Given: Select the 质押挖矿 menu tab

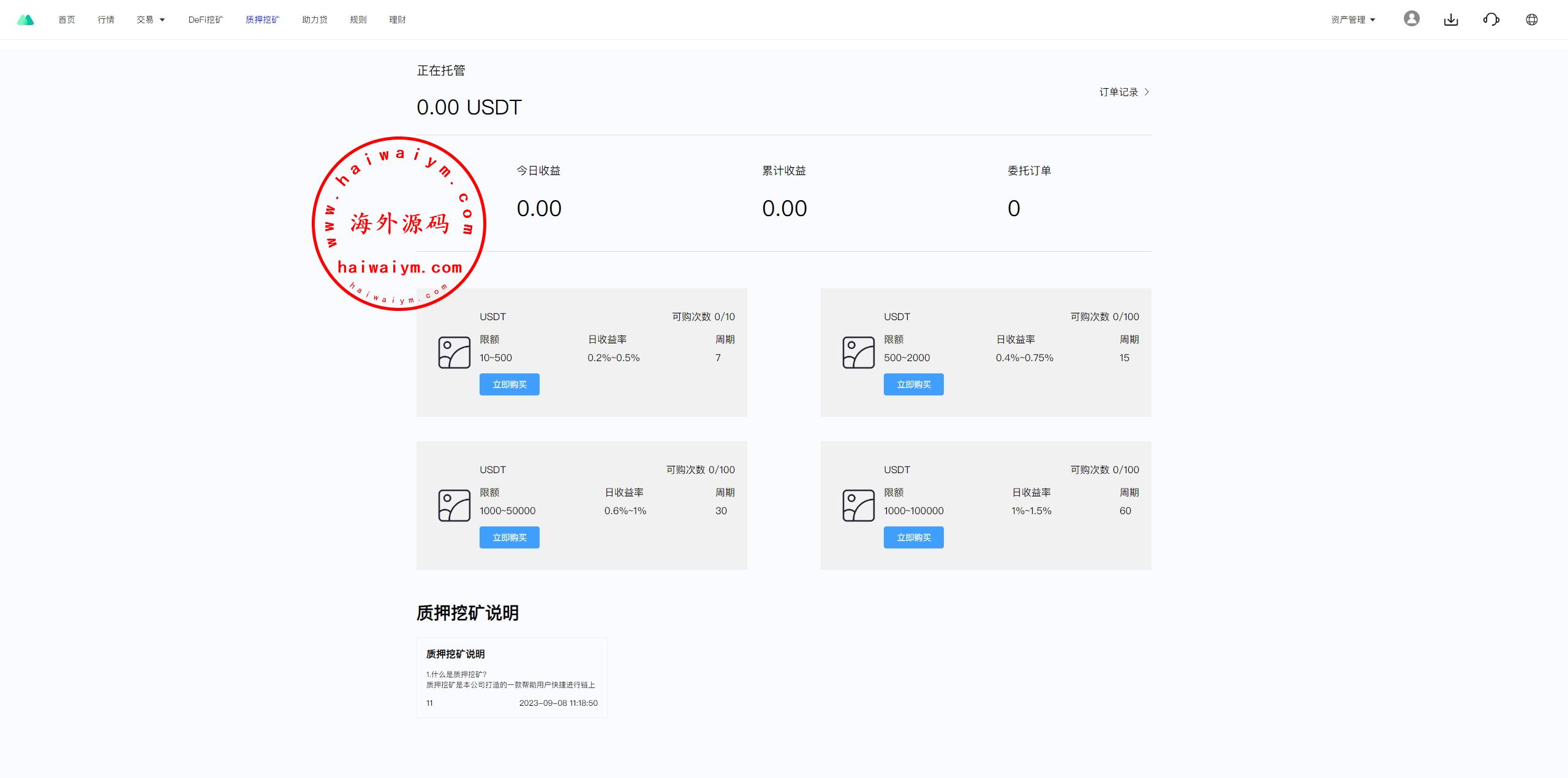Looking at the screenshot, I should (262, 20).
